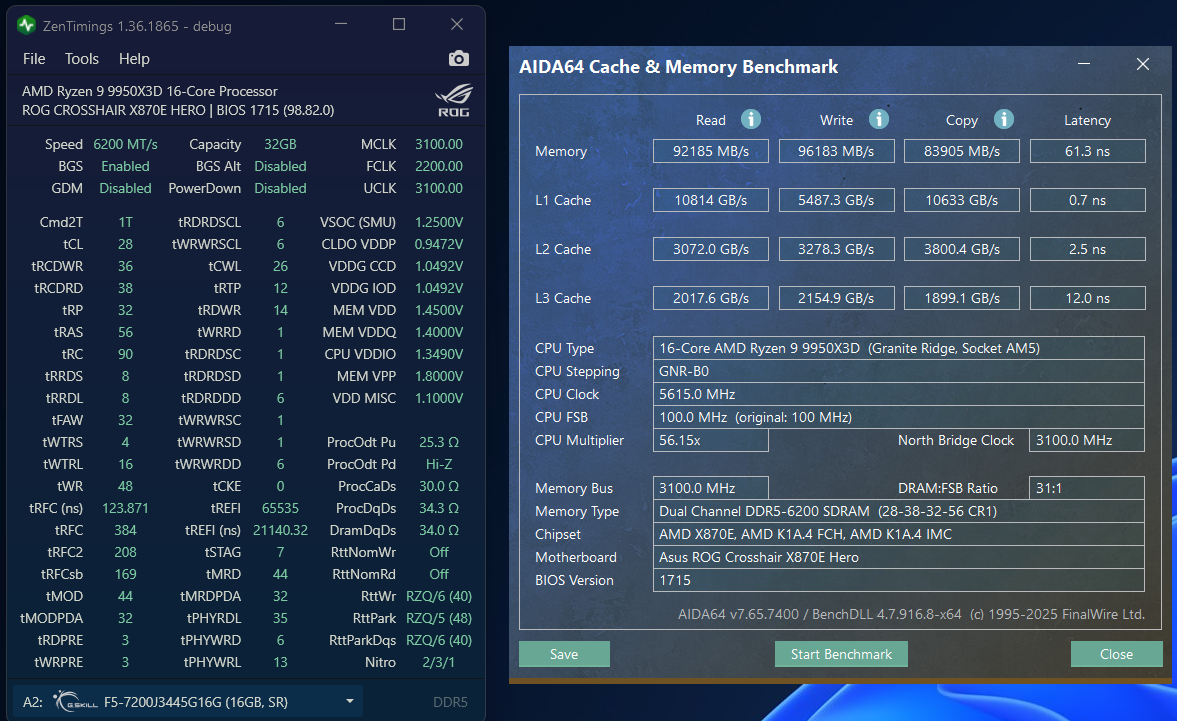The height and width of the screenshot is (721, 1177).
Task: Select L2 Cache Copy value 3800.4 GB/s
Action: [962, 249]
